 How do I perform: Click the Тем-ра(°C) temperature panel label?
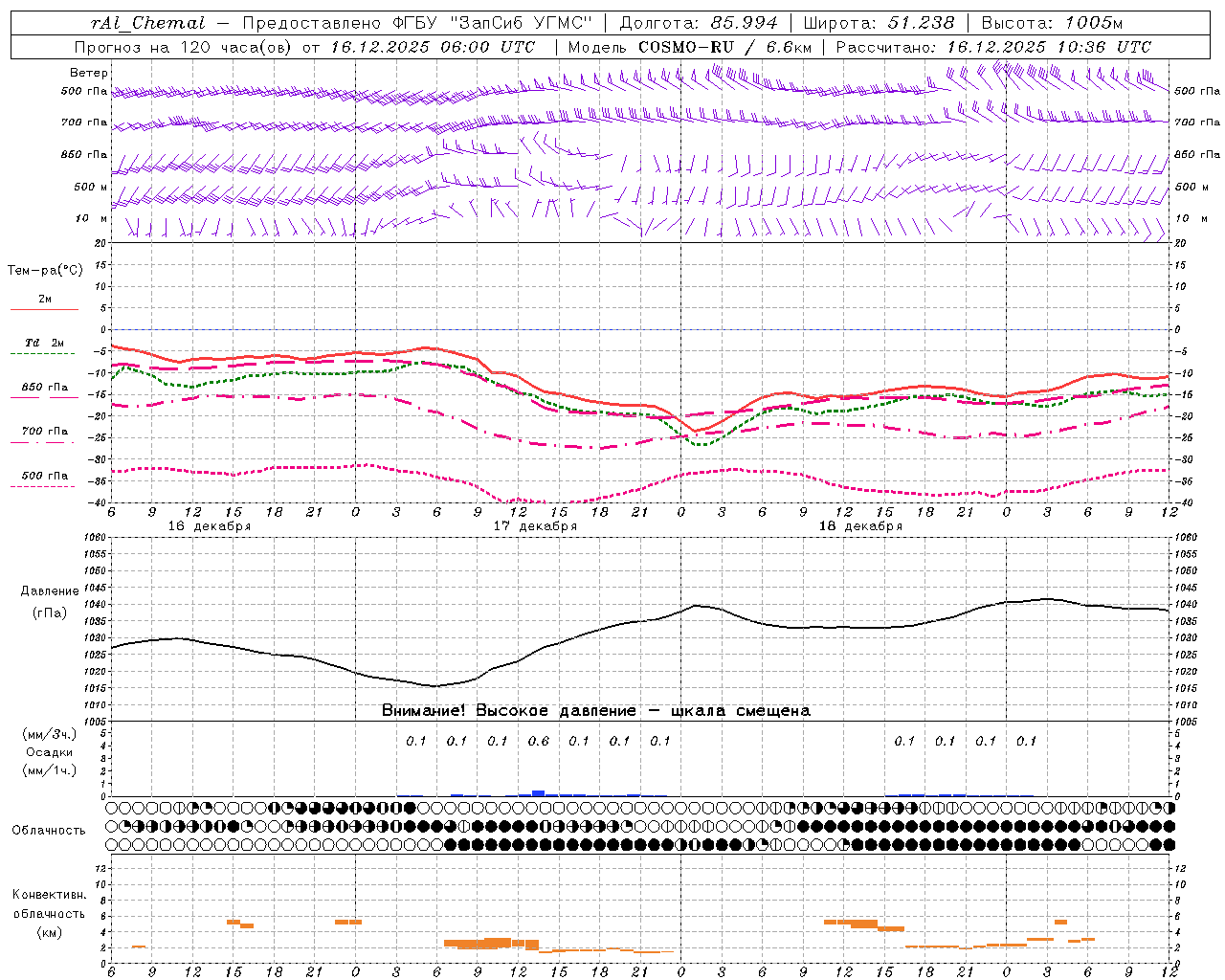[x=45, y=271]
